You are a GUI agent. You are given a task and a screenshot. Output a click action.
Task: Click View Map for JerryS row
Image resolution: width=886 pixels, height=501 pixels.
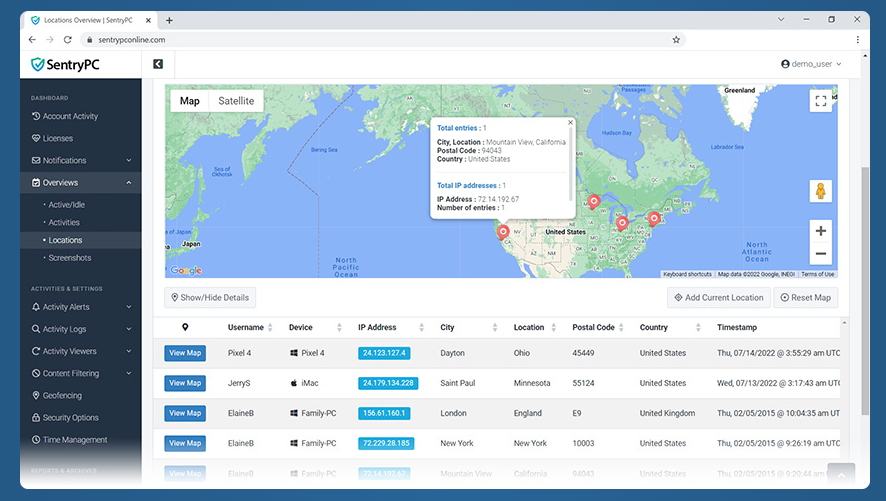click(x=185, y=383)
